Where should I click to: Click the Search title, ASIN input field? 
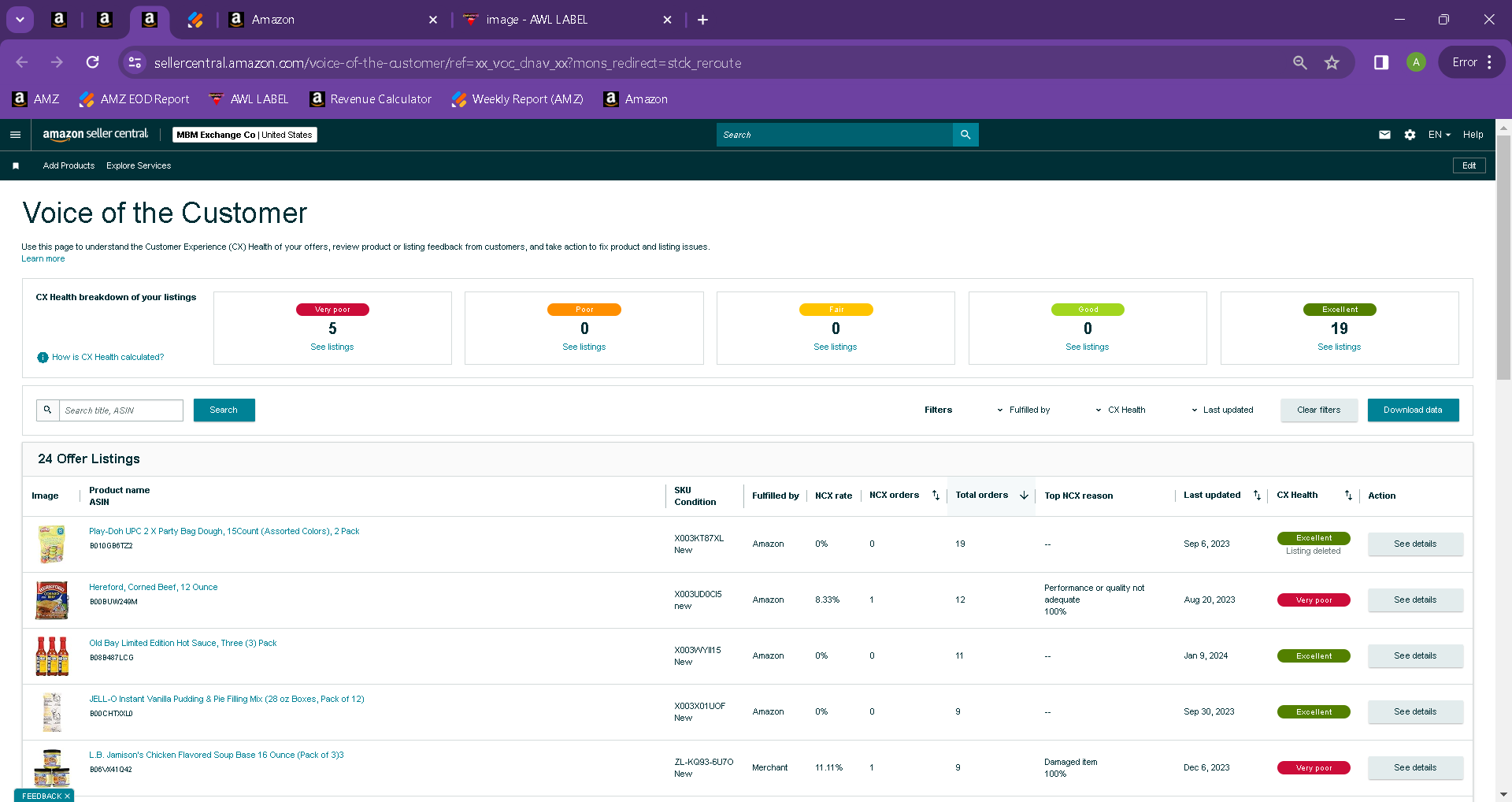tap(120, 410)
